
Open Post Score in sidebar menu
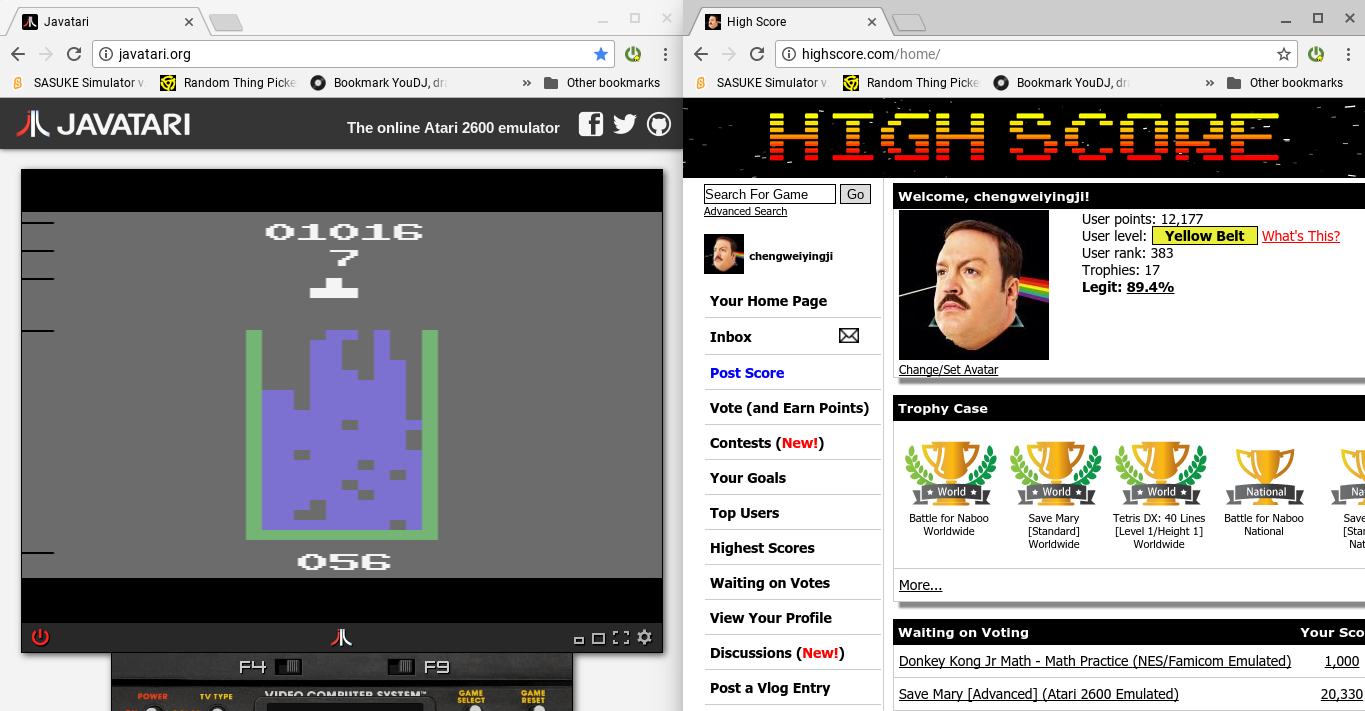click(x=747, y=373)
